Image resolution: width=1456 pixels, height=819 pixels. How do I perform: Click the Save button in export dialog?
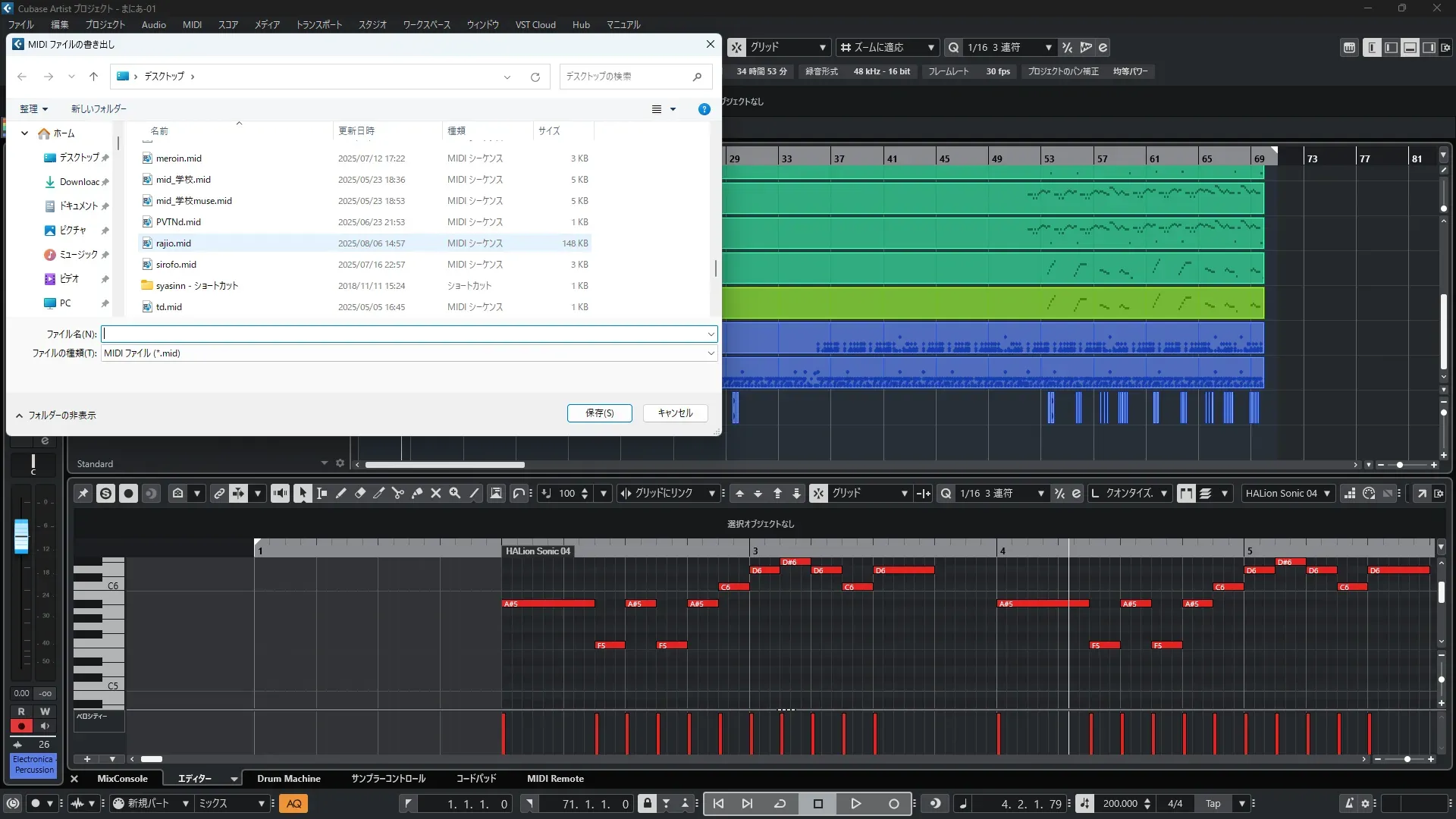599,413
